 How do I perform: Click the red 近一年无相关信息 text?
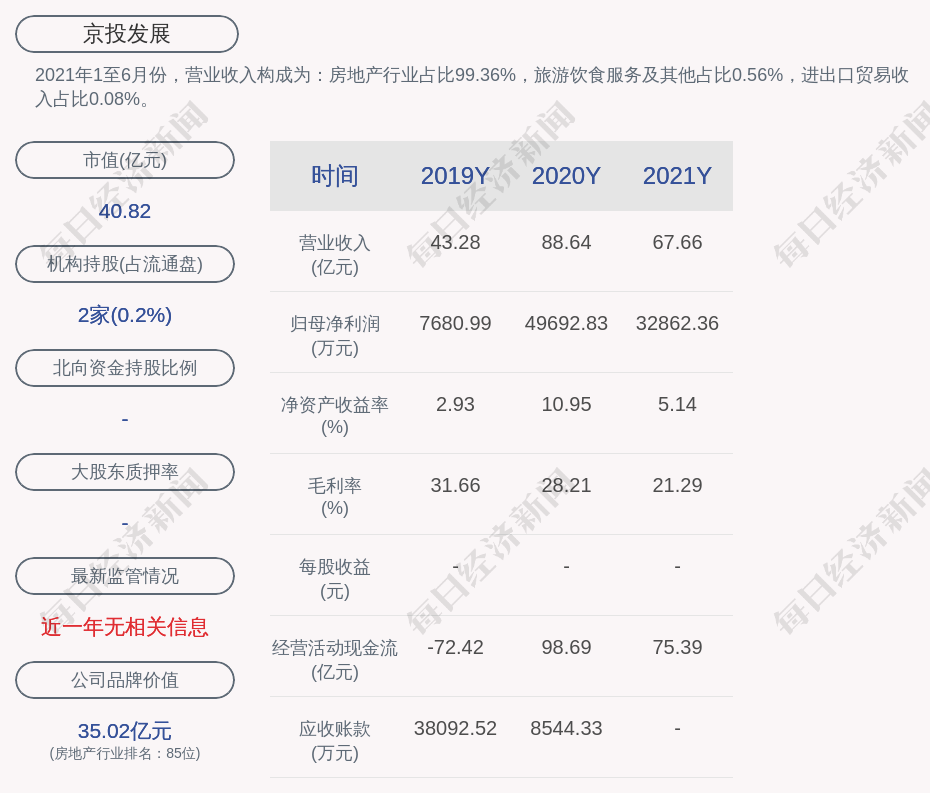pos(125,628)
